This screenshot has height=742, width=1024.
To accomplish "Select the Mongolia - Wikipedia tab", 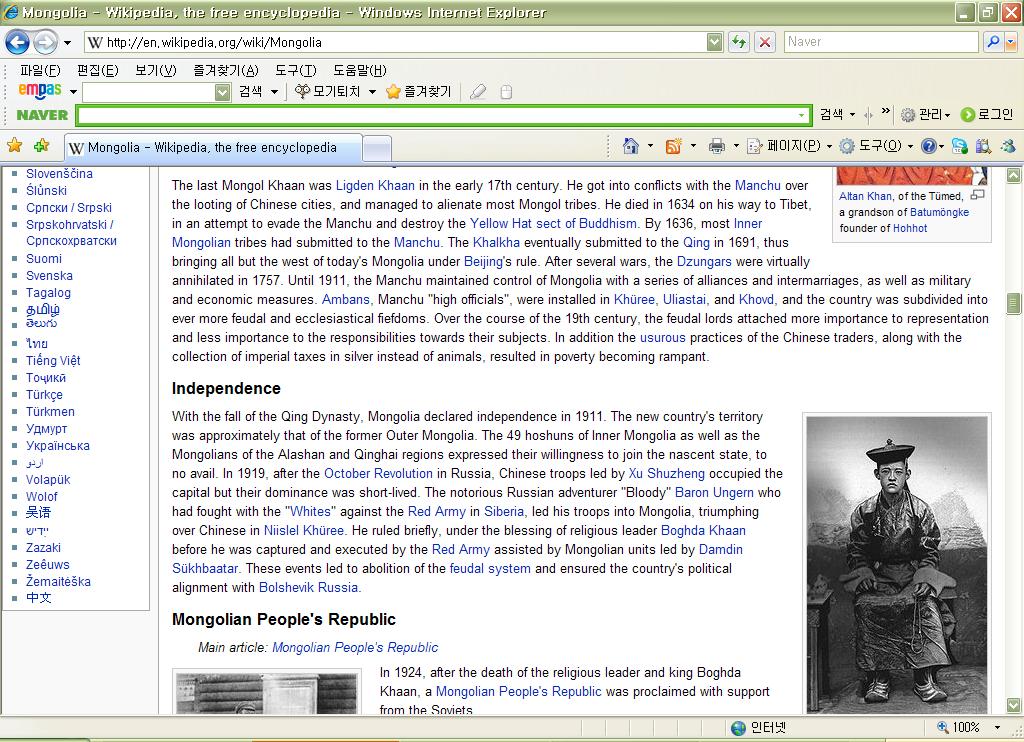I will pos(213,148).
